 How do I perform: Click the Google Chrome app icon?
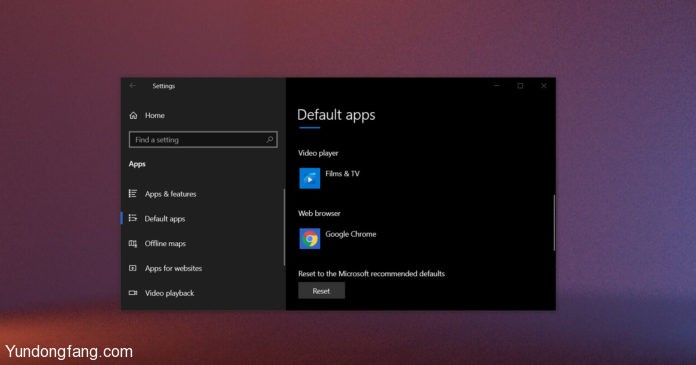tap(309, 239)
